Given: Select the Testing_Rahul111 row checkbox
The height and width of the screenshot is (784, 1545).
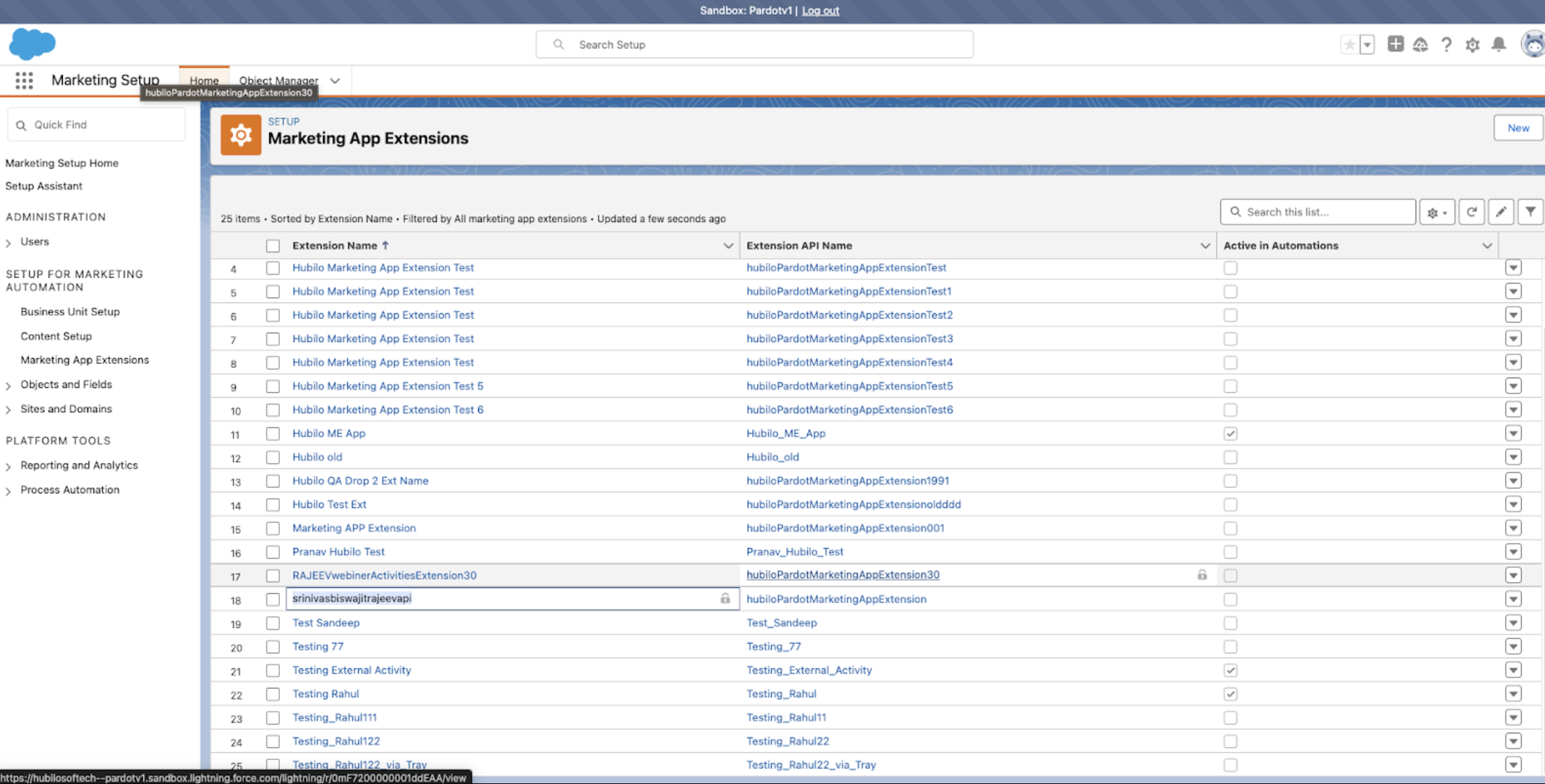Looking at the screenshot, I should 273,717.
